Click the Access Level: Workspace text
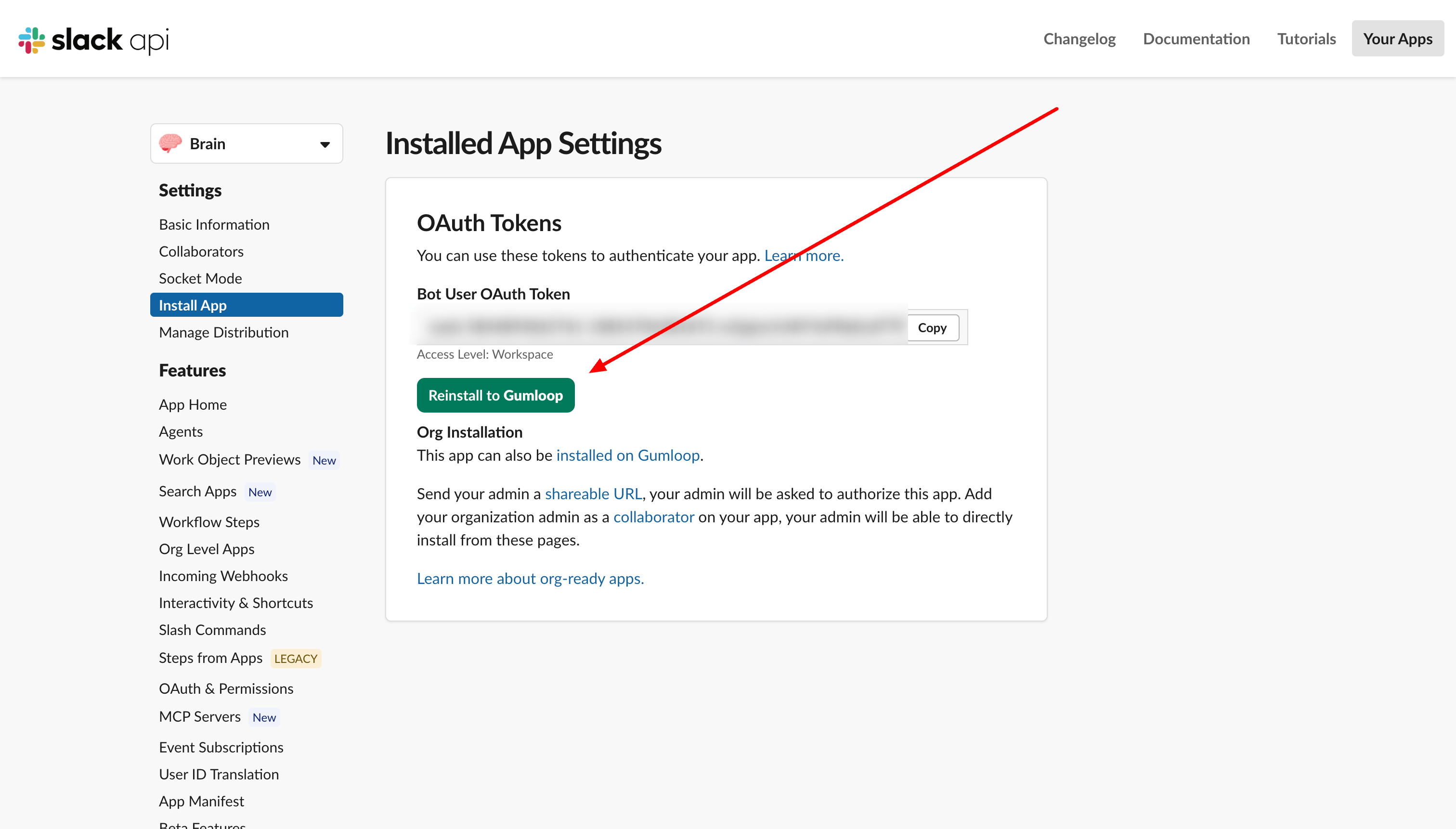This screenshot has height=829, width=1456. tap(484, 354)
